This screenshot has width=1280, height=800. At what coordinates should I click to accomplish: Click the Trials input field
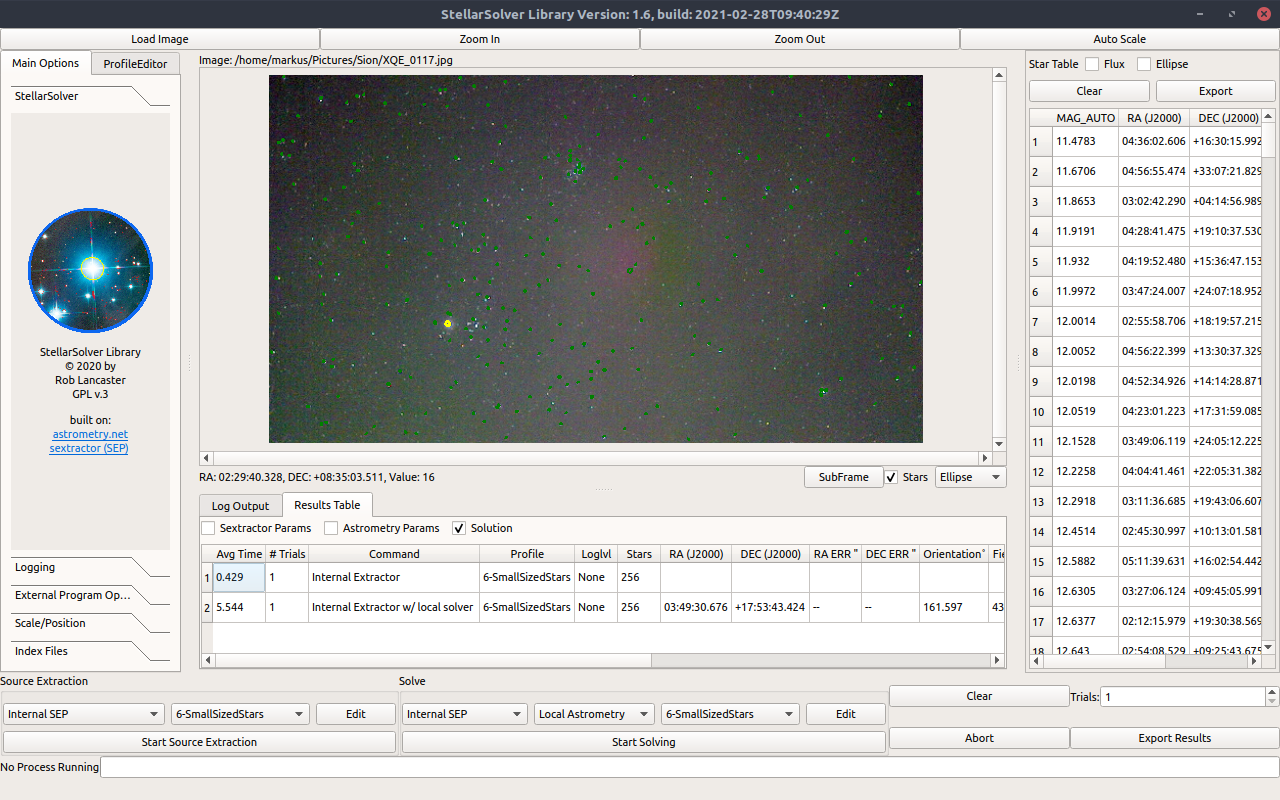tap(1183, 697)
